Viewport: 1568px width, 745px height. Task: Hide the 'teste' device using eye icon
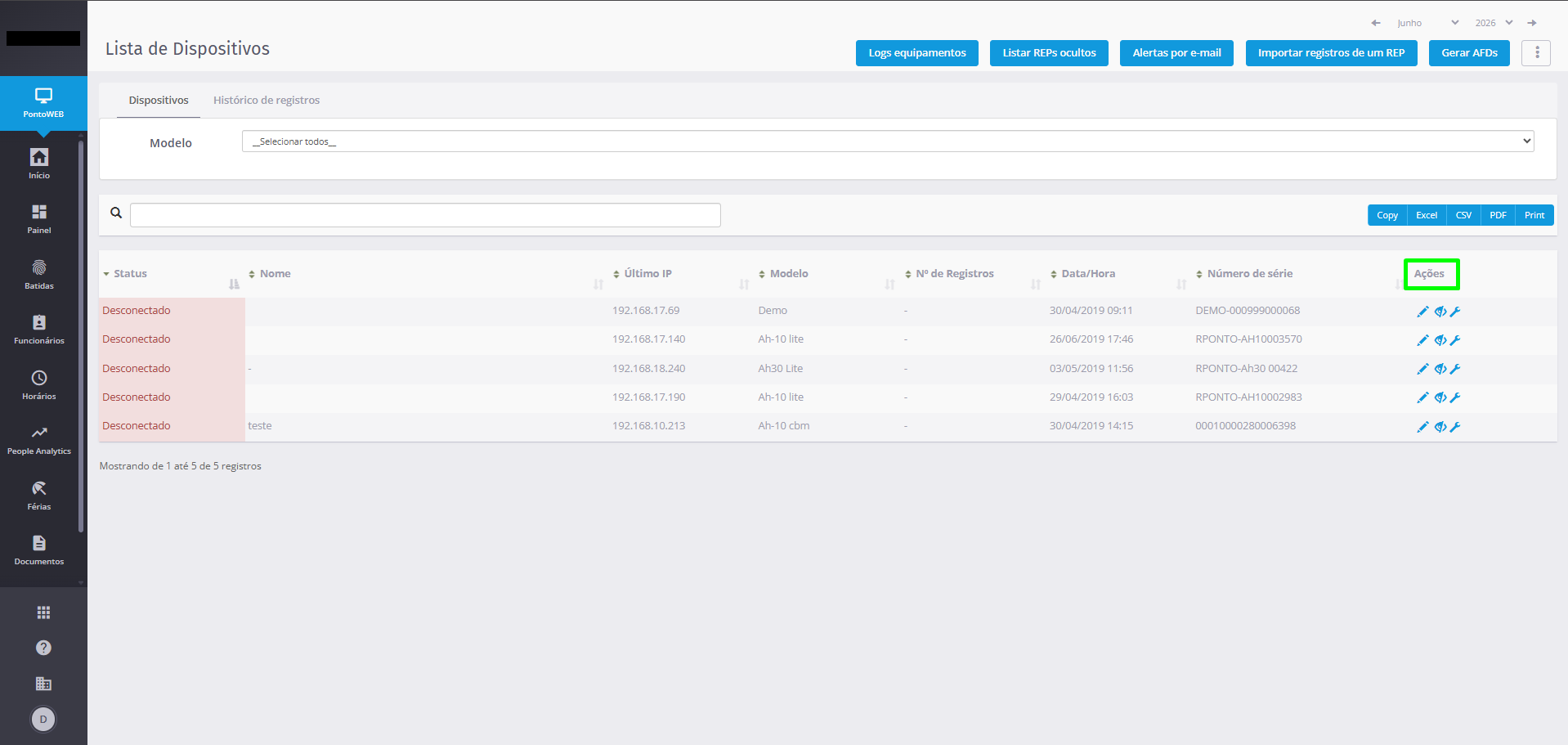pos(1440,427)
